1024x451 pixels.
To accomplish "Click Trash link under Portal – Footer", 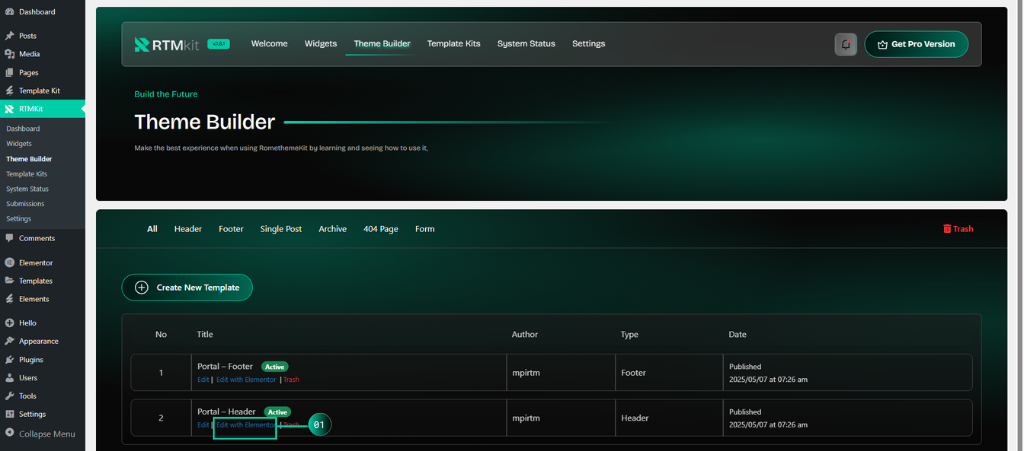I will pos(291,379).
